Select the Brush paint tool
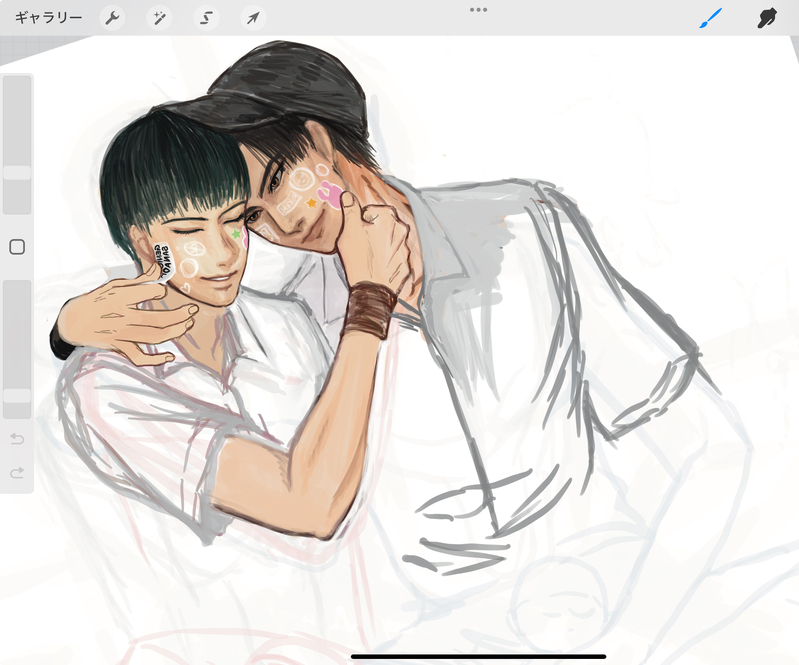 [710, 18]
